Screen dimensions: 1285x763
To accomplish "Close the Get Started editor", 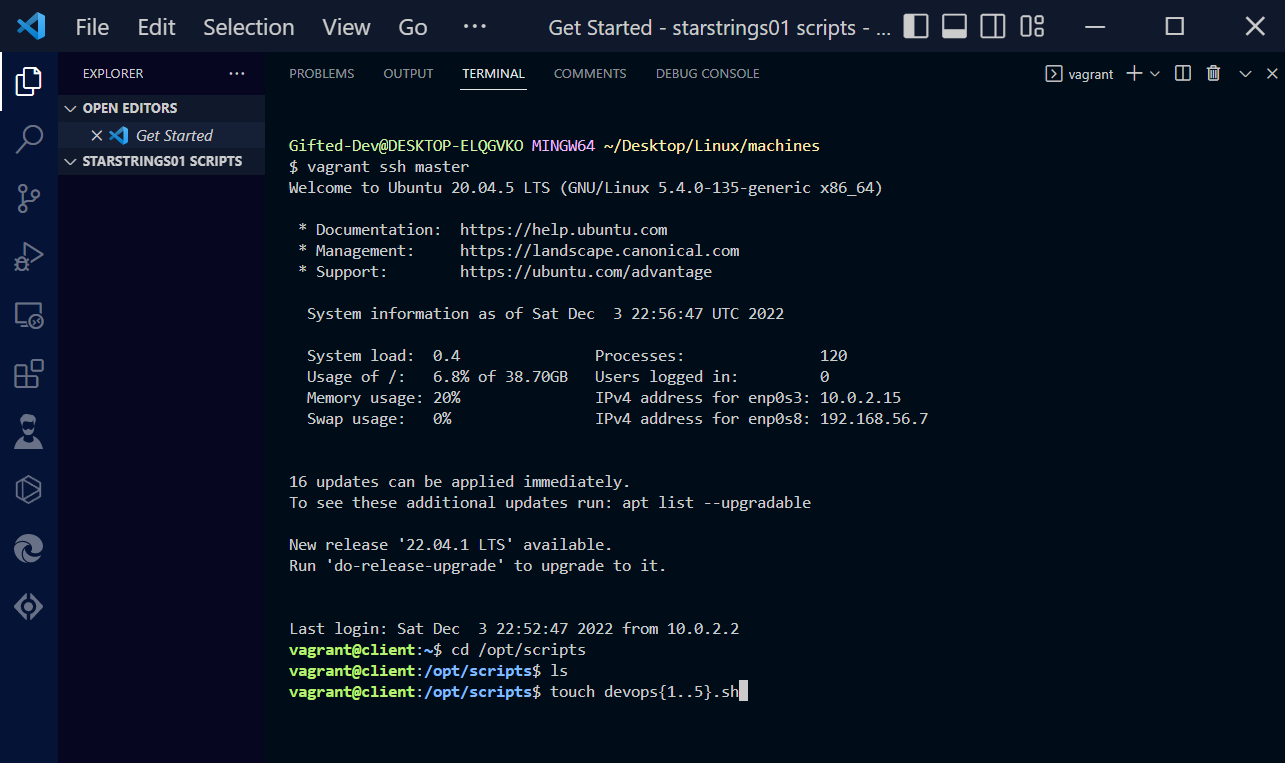I will click(97, 135).
